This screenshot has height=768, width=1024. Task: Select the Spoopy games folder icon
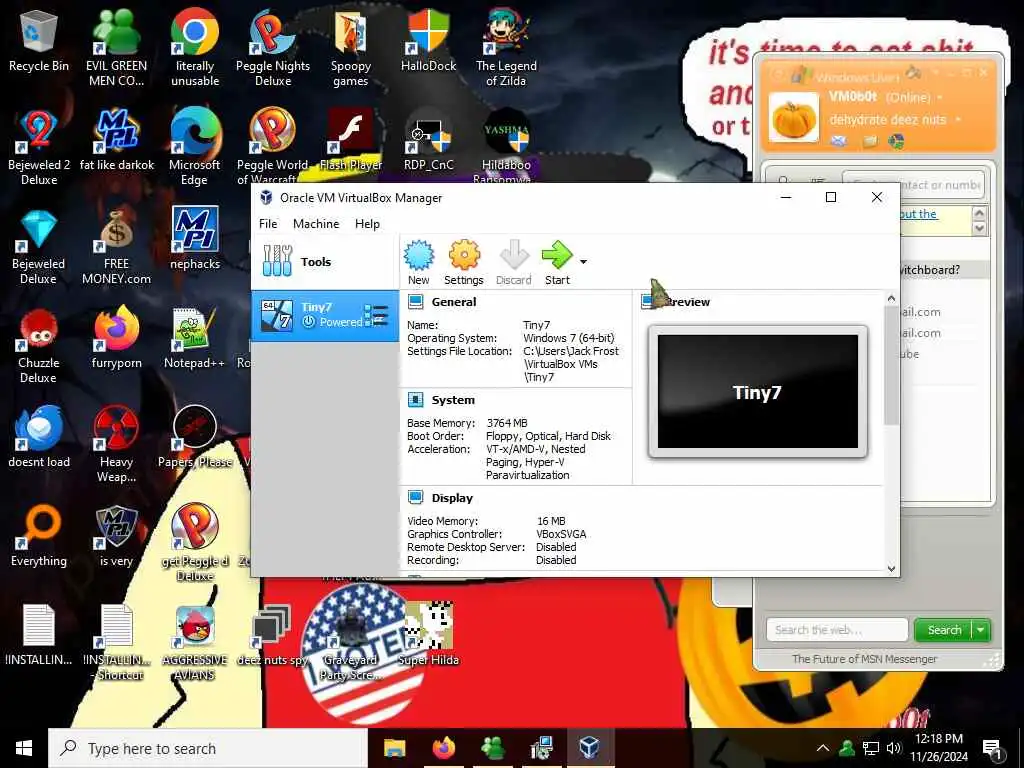point(351,49)
